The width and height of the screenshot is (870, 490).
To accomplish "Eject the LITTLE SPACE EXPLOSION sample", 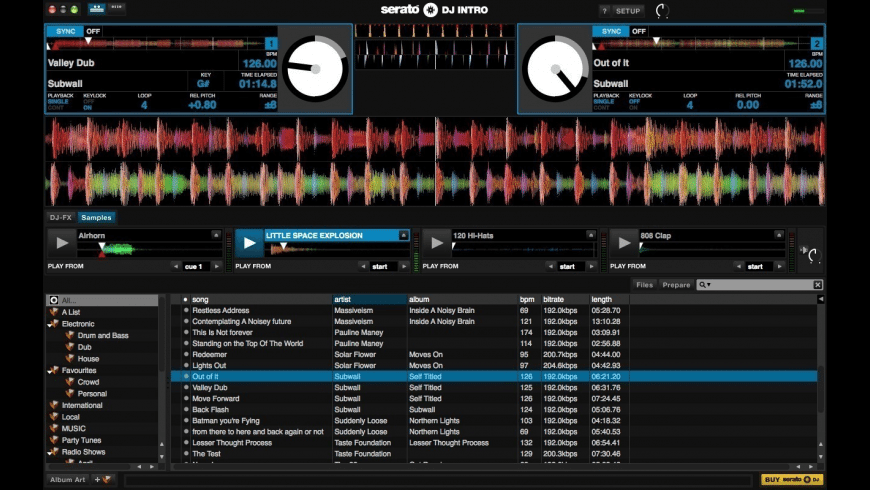I will coord(404,236).
